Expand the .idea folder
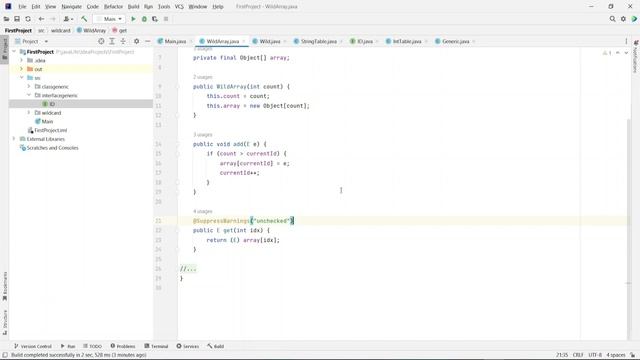640x360 pixels. click(22, 60)
